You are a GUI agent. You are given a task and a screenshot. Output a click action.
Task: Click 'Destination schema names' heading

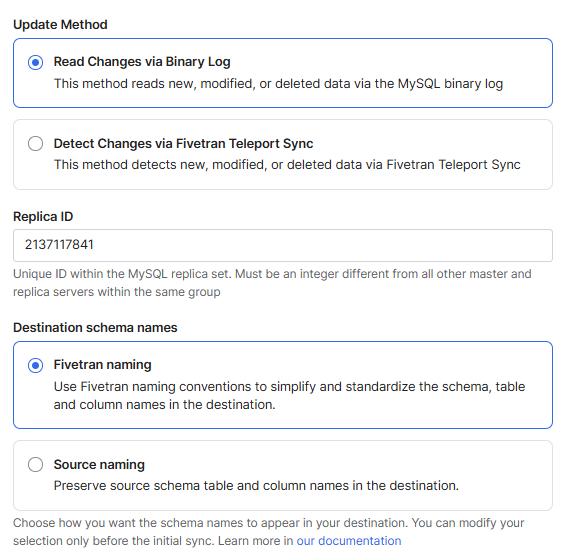pyautogui.click(x=95, y=327)
